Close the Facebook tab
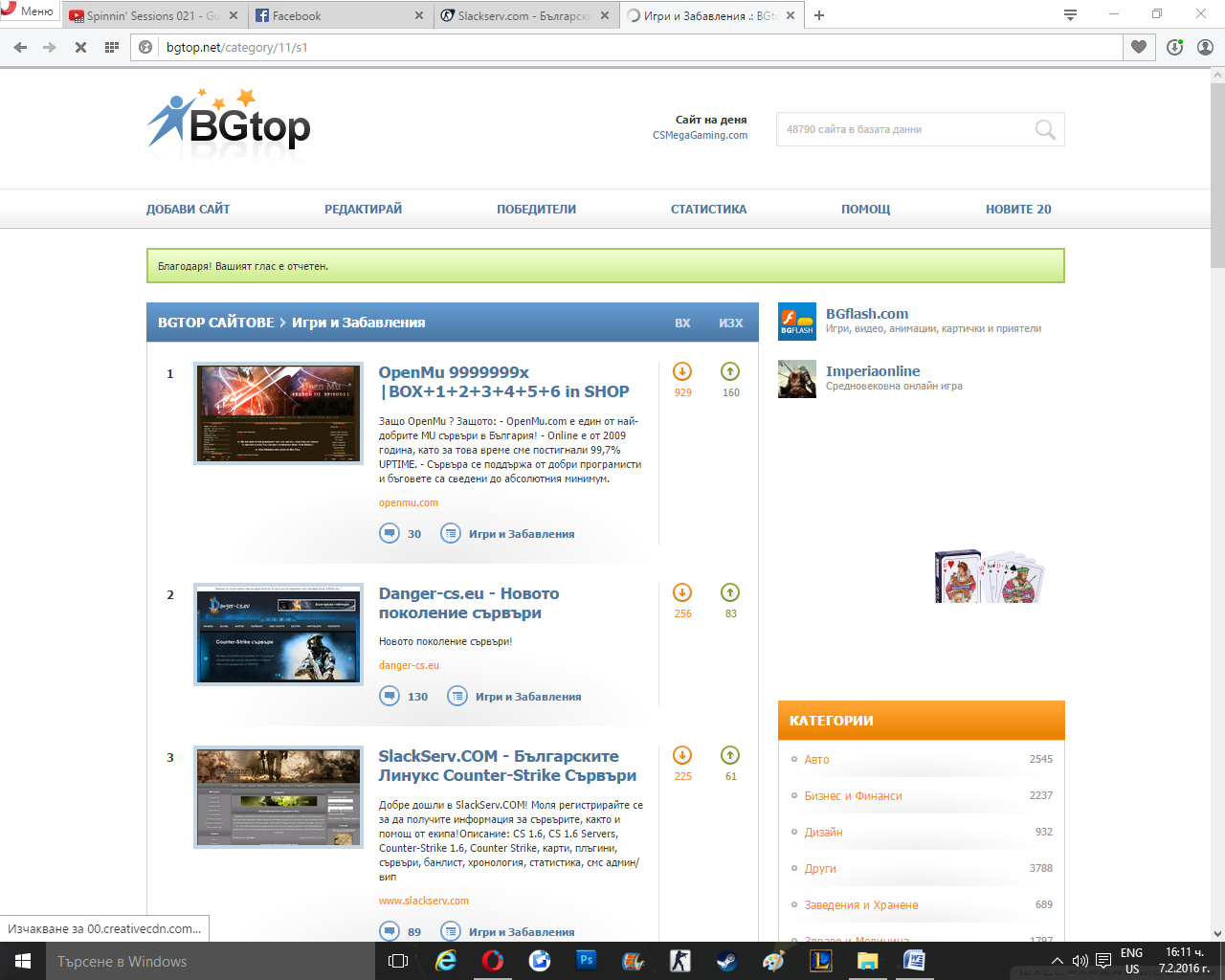Viewport: 1225px width, 980px height. tap(419, 16)
